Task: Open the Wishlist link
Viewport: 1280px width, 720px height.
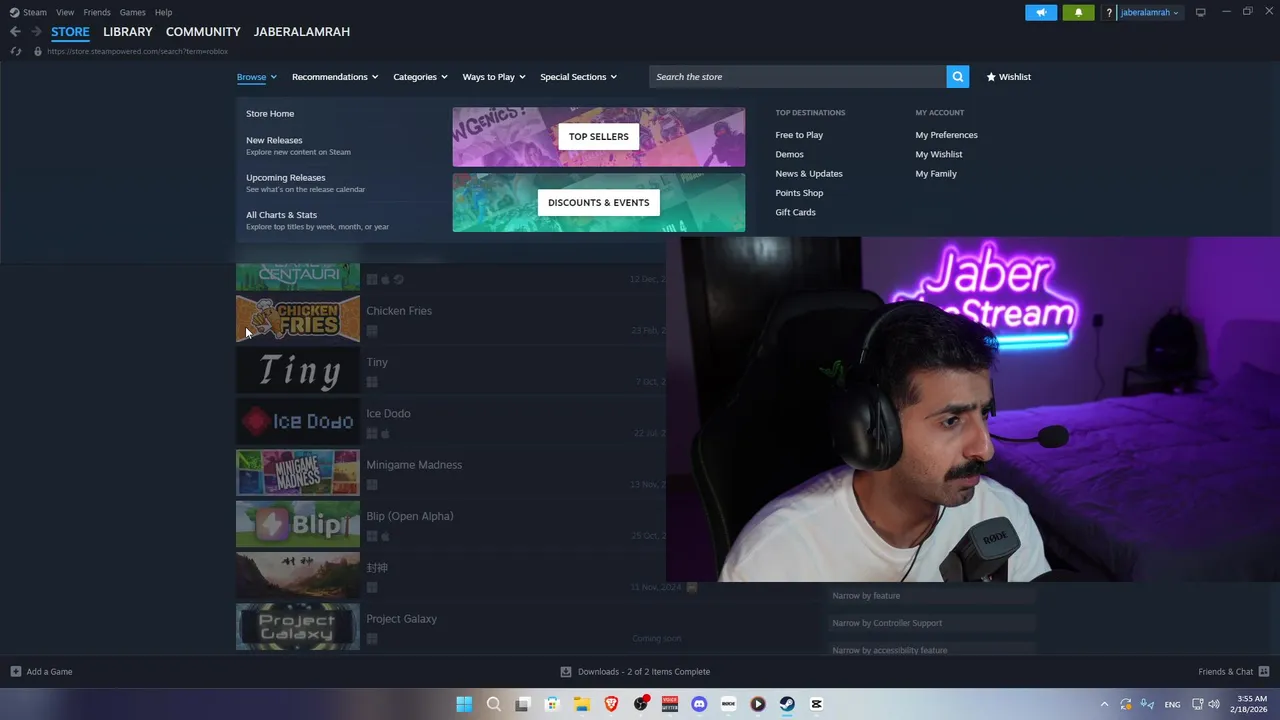Action: [x=1008, y=77]
